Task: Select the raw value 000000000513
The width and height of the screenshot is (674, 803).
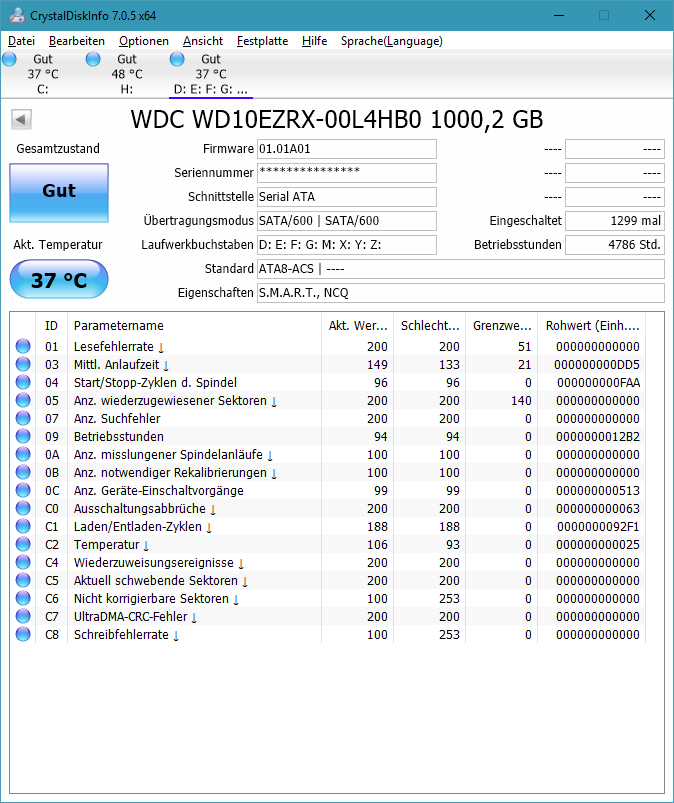Action: pos(598,491)
